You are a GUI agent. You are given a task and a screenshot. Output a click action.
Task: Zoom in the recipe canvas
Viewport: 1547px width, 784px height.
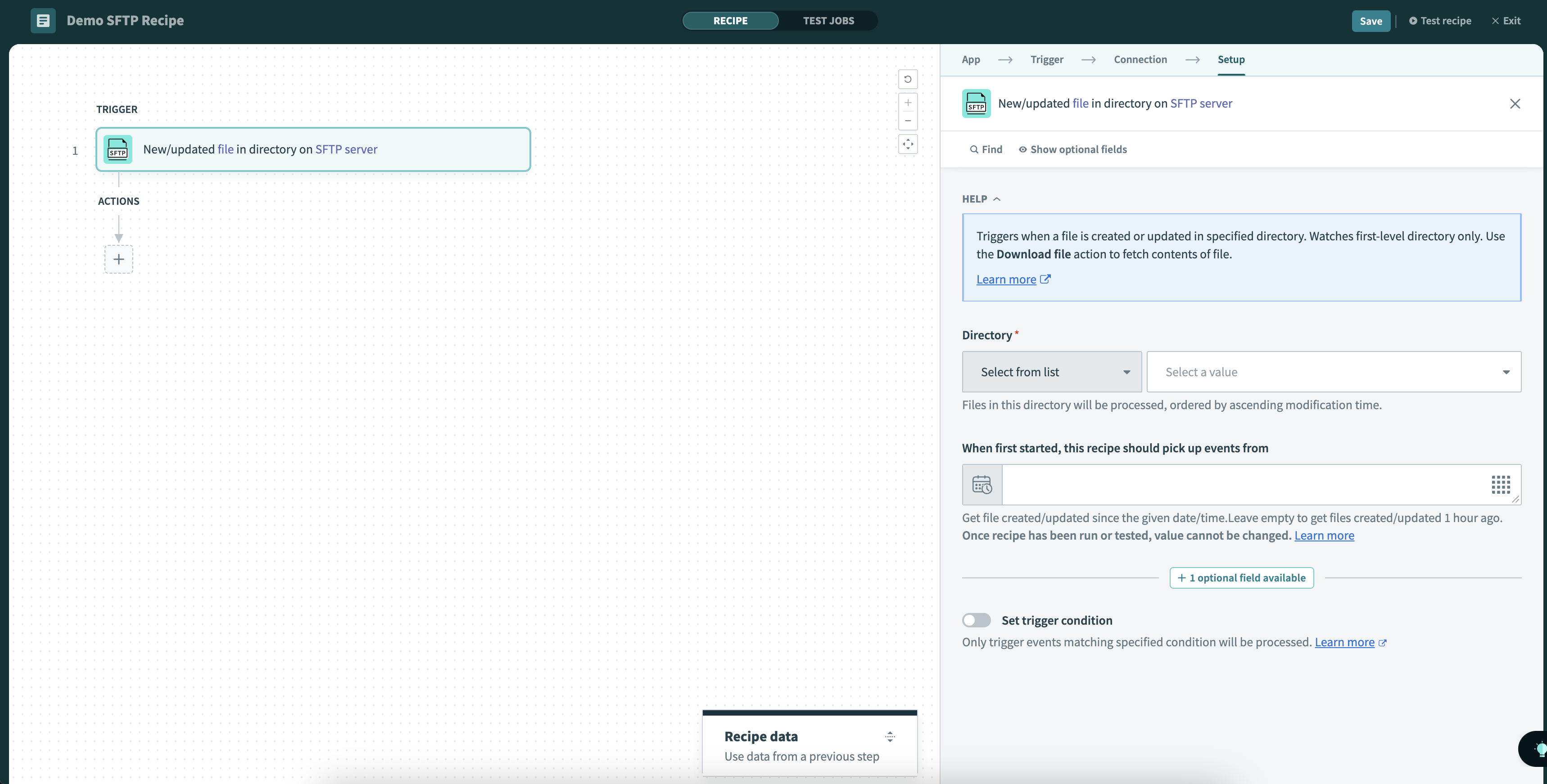tap(907, 103)
